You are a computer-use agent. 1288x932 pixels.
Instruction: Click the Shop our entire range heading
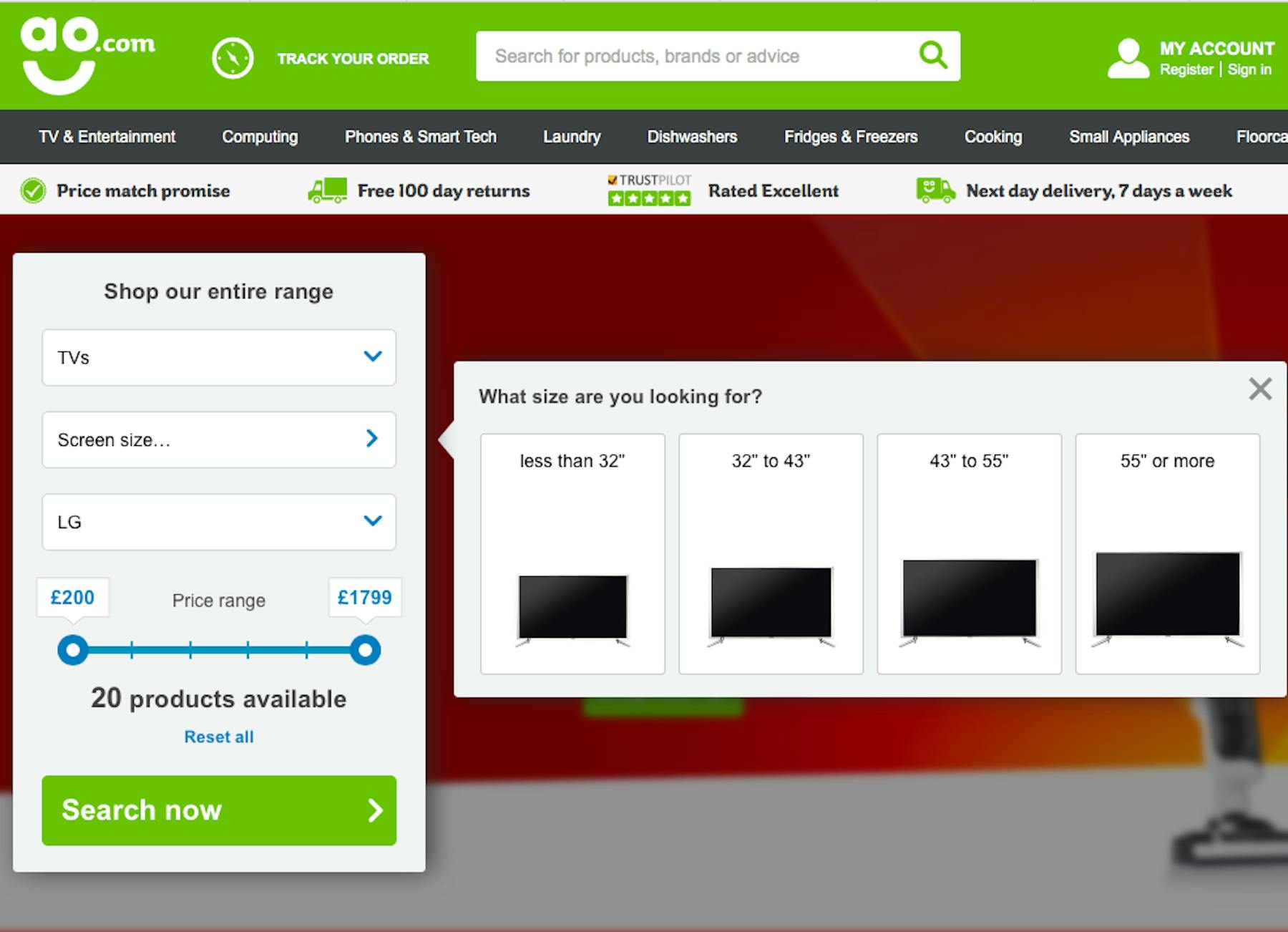tap(219, 291)
